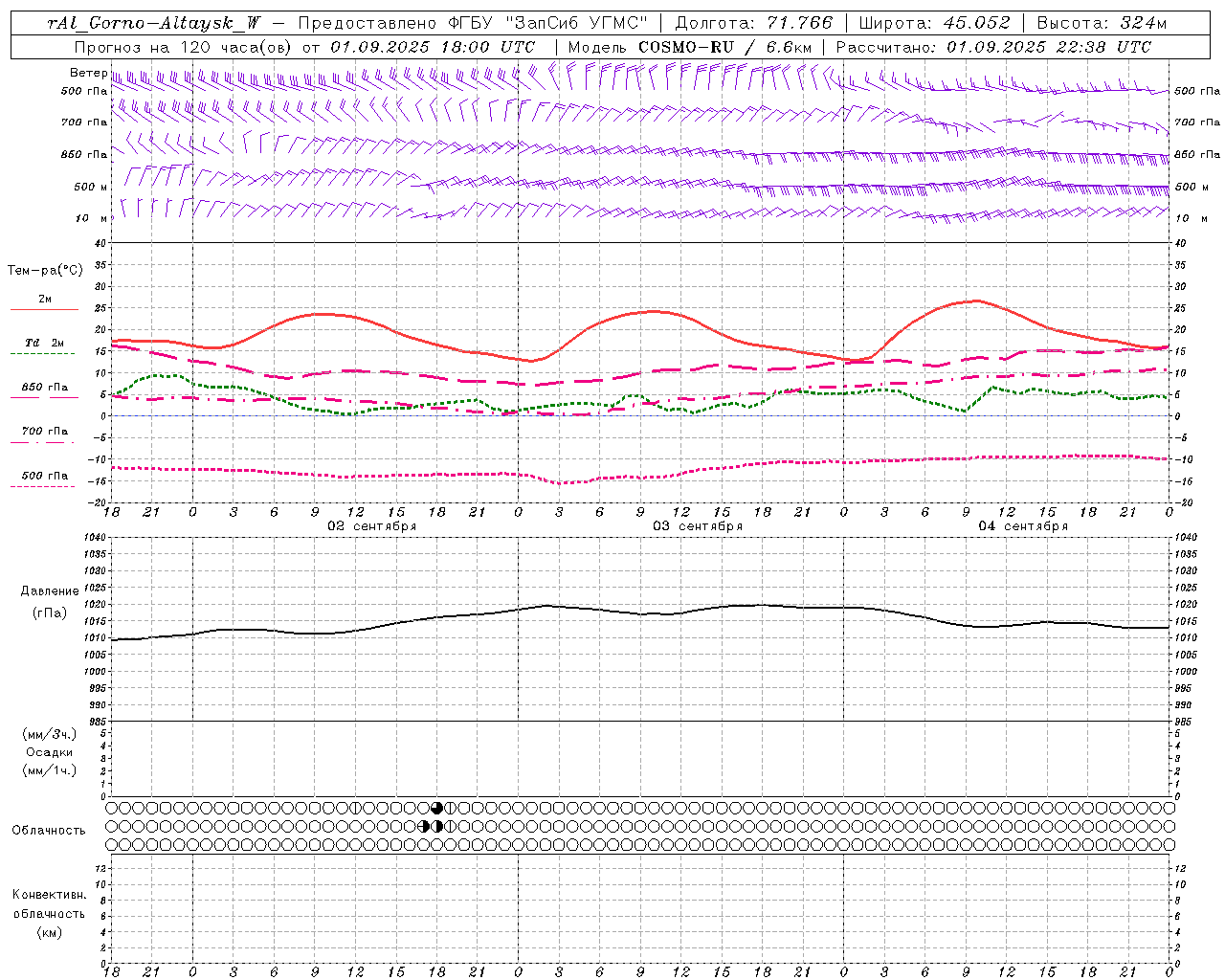Click the 850 гПа temperature legend line
This screenshot has width=1225, height=980.
point(44,398)
